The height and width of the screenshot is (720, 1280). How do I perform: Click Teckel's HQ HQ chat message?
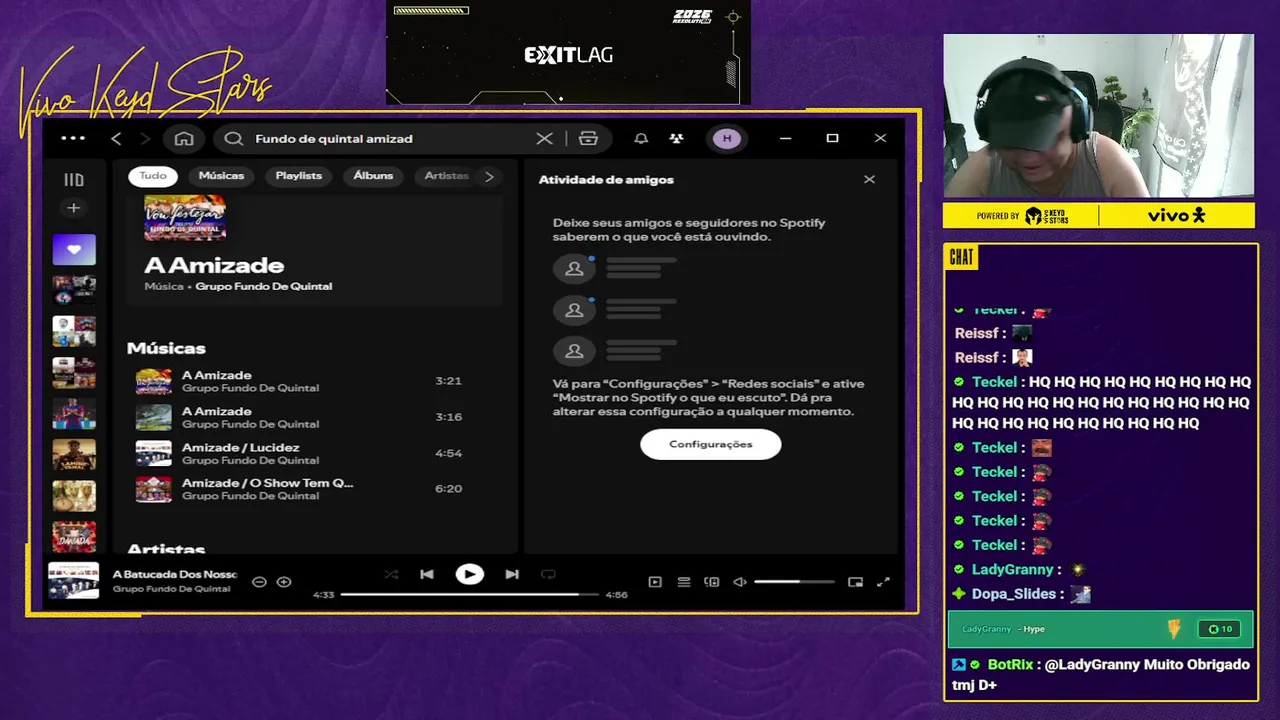point(1102,402)
